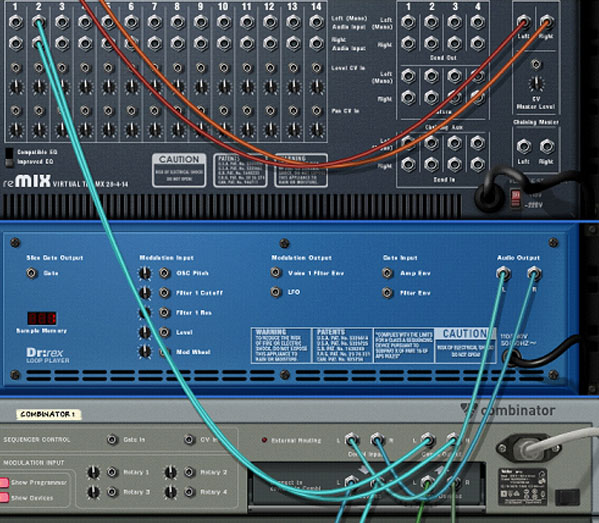Image resolution: width=599 pixels, height=523 pixels.
Task: Click mixer channel 2 Left audio input jack
Action: [x=39, y=22]
